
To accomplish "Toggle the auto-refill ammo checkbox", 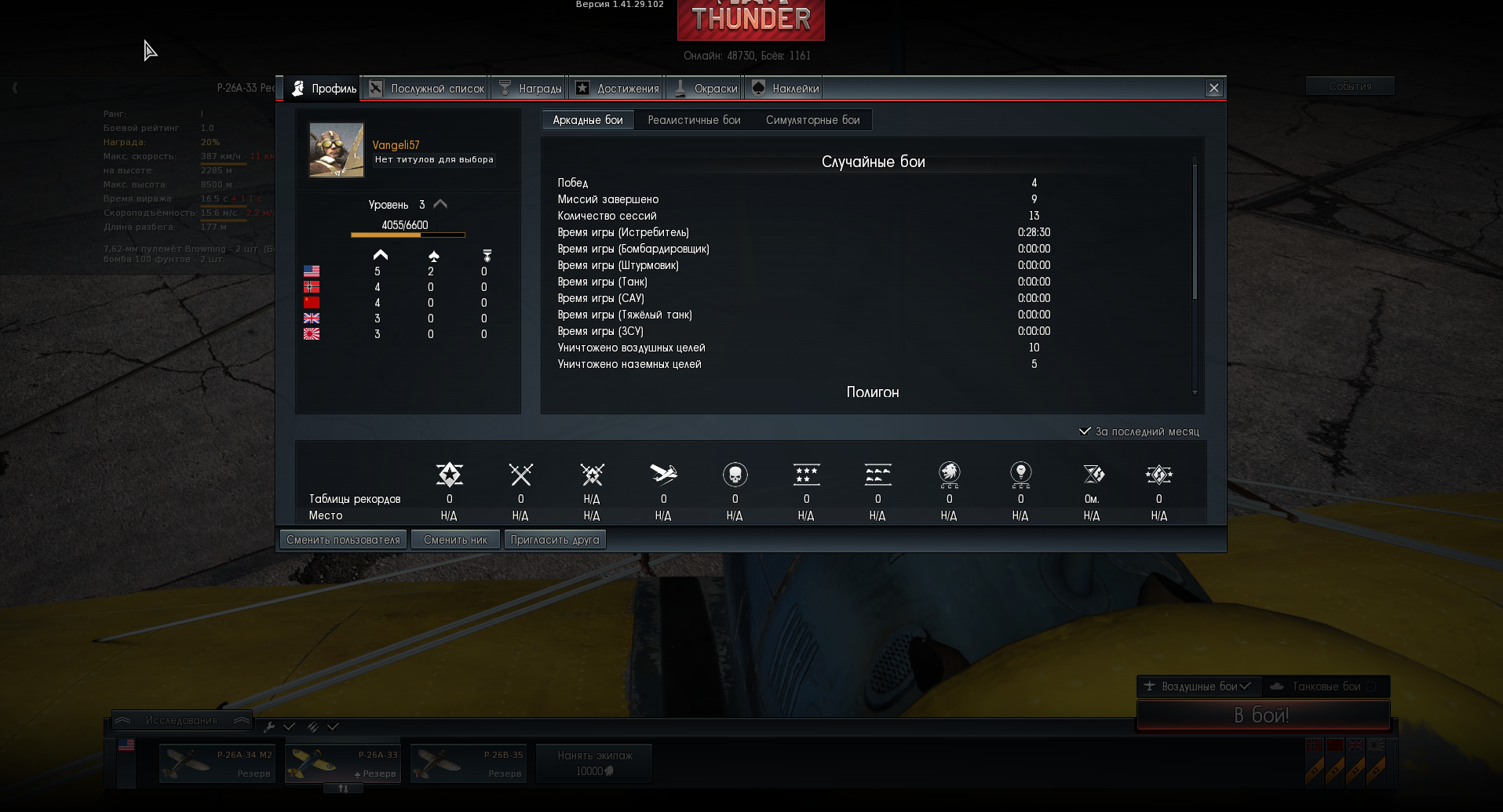I will click(x=334, y=726).
